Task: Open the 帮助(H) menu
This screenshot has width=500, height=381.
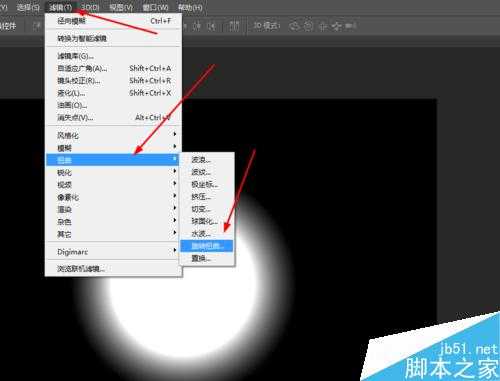Action: (x=190, y=7)
